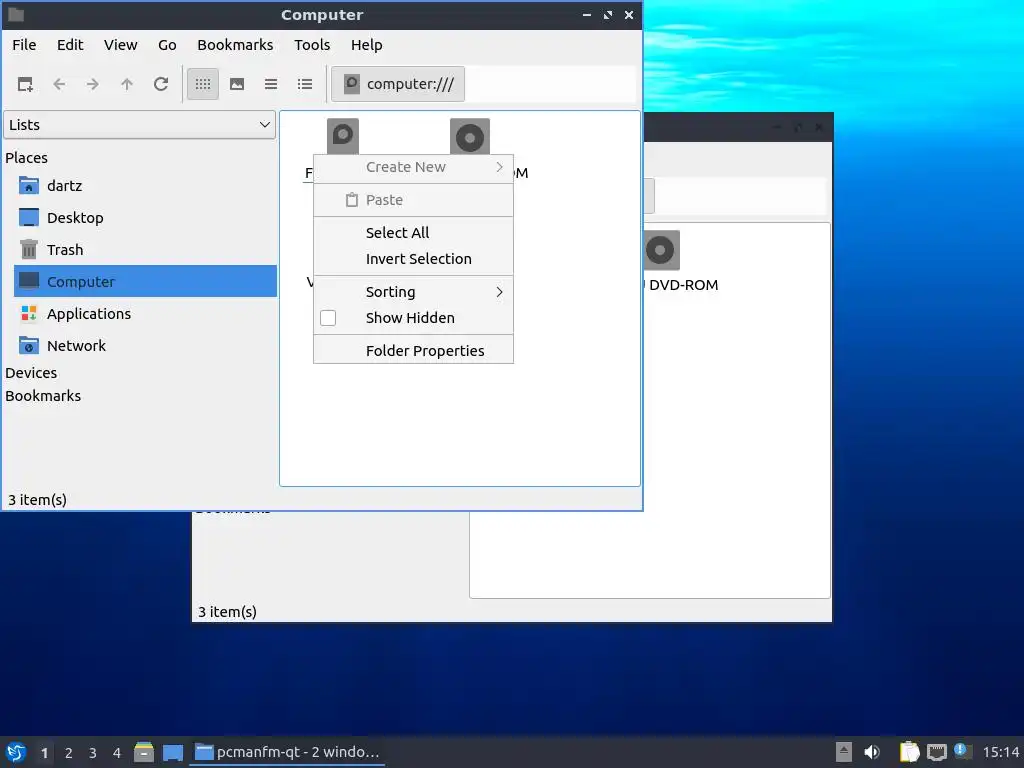
Task: Switch to thumbnail view mode
Action: click(237, 84)
